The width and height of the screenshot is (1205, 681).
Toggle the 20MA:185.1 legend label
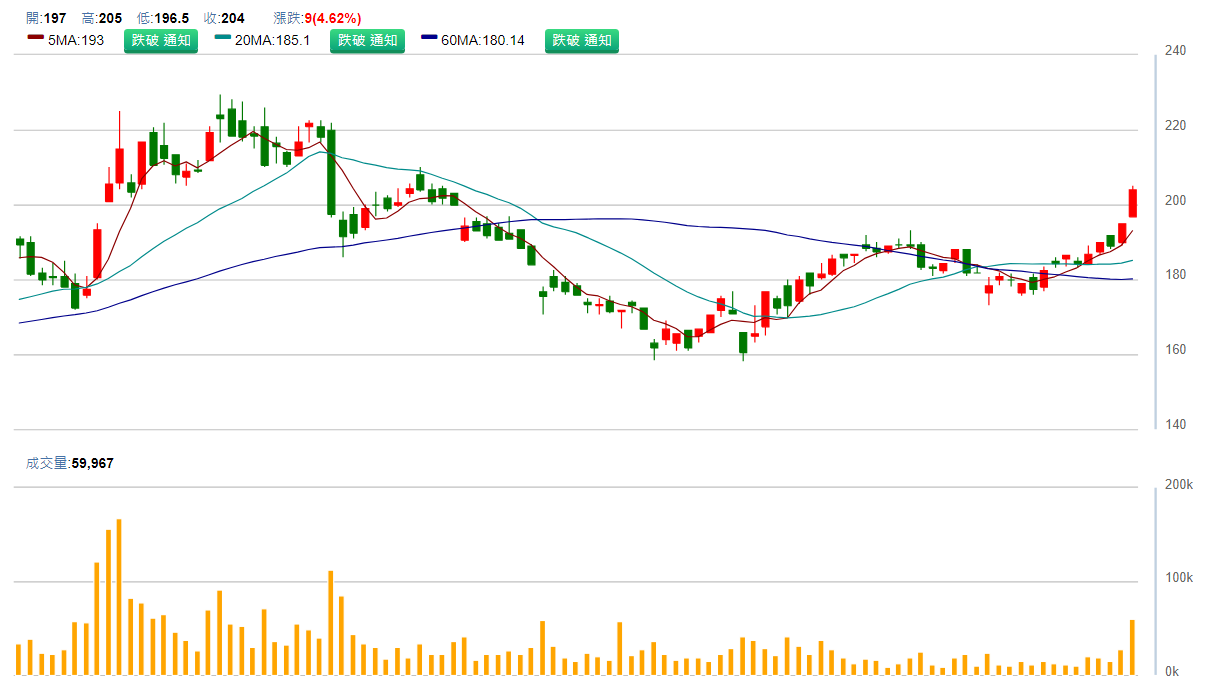click(x=272, y=41)
